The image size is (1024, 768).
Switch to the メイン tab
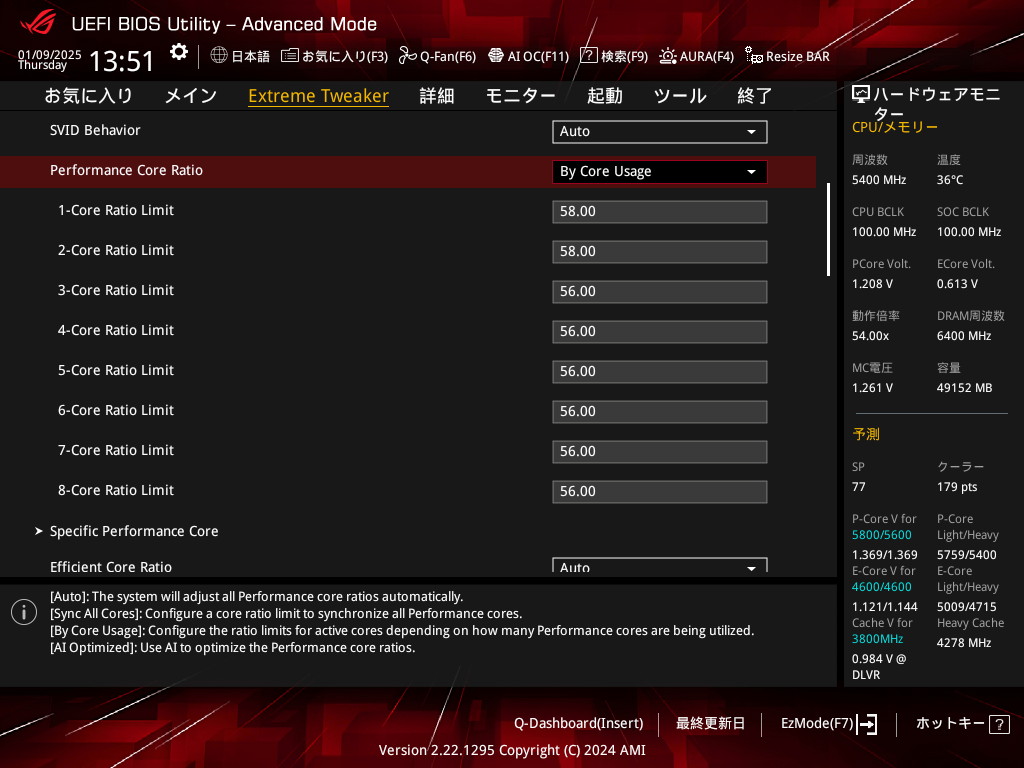(x=190, y=96)
